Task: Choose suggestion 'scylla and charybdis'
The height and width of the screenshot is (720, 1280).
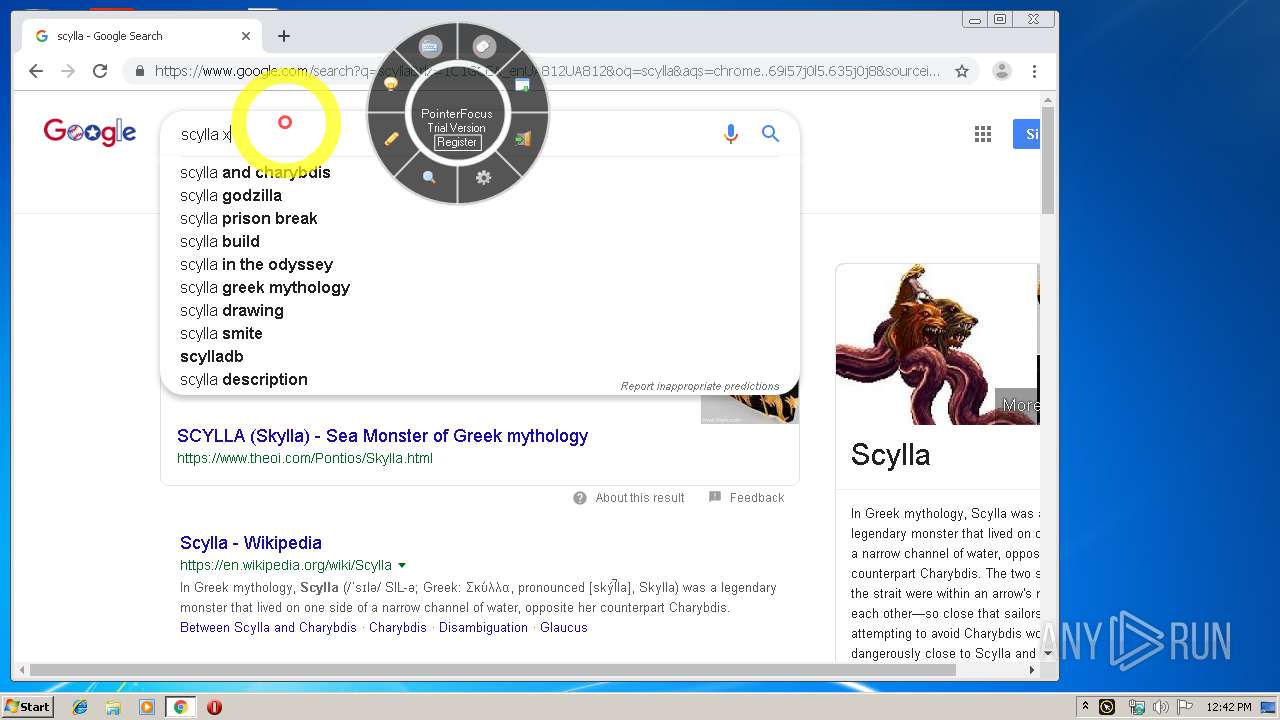Action: pyautogui.click(x=255, y=172)
